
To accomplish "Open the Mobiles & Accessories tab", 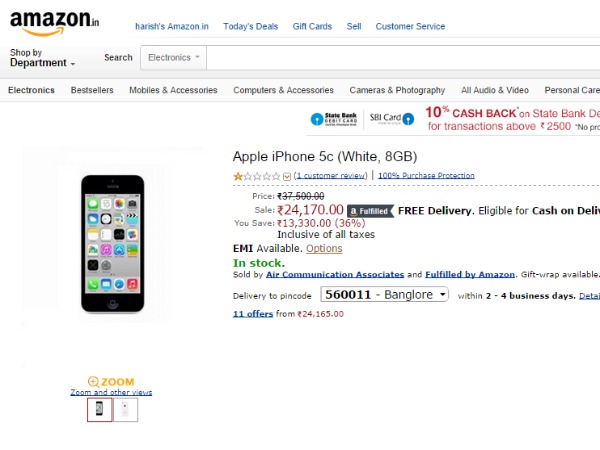I will tap(173, 90).
